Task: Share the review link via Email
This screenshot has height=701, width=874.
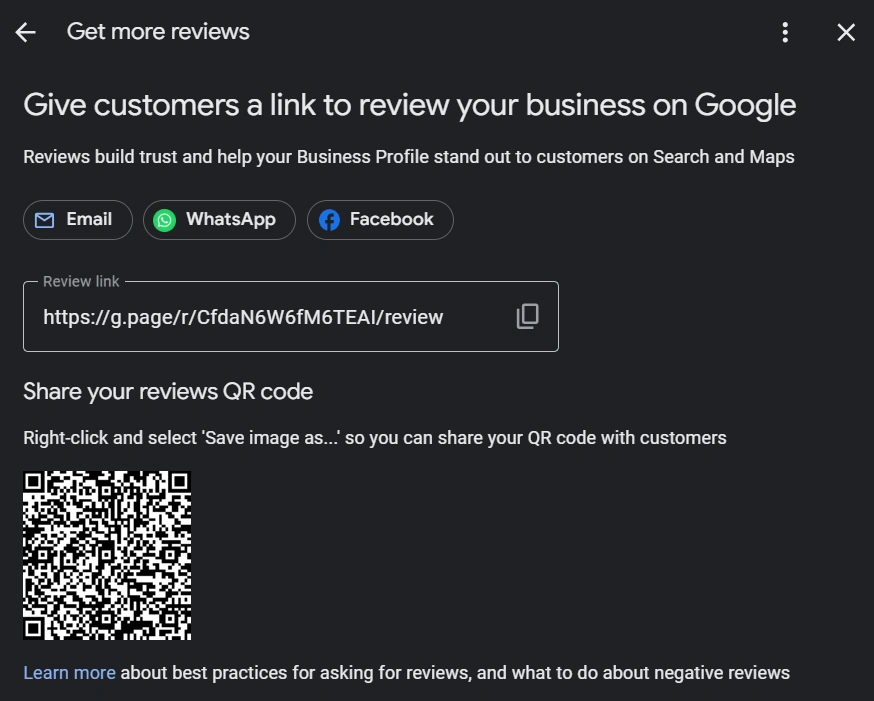Action: pyautogui.click(x=77, y=219)
